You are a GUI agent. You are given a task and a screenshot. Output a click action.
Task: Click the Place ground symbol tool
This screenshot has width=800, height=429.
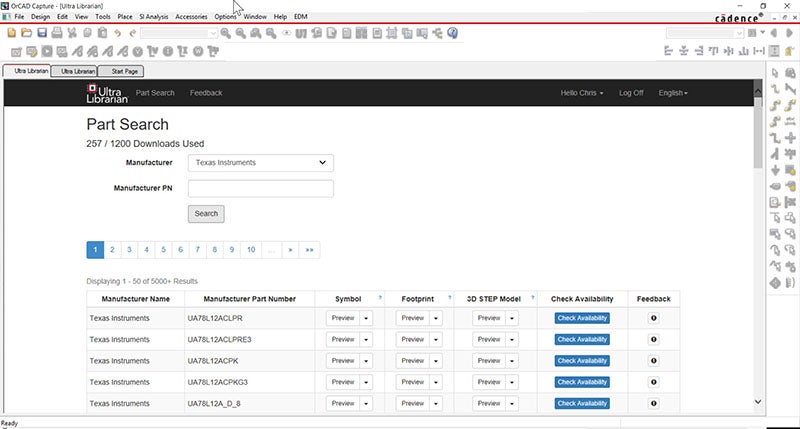click(x=775, y=170)
